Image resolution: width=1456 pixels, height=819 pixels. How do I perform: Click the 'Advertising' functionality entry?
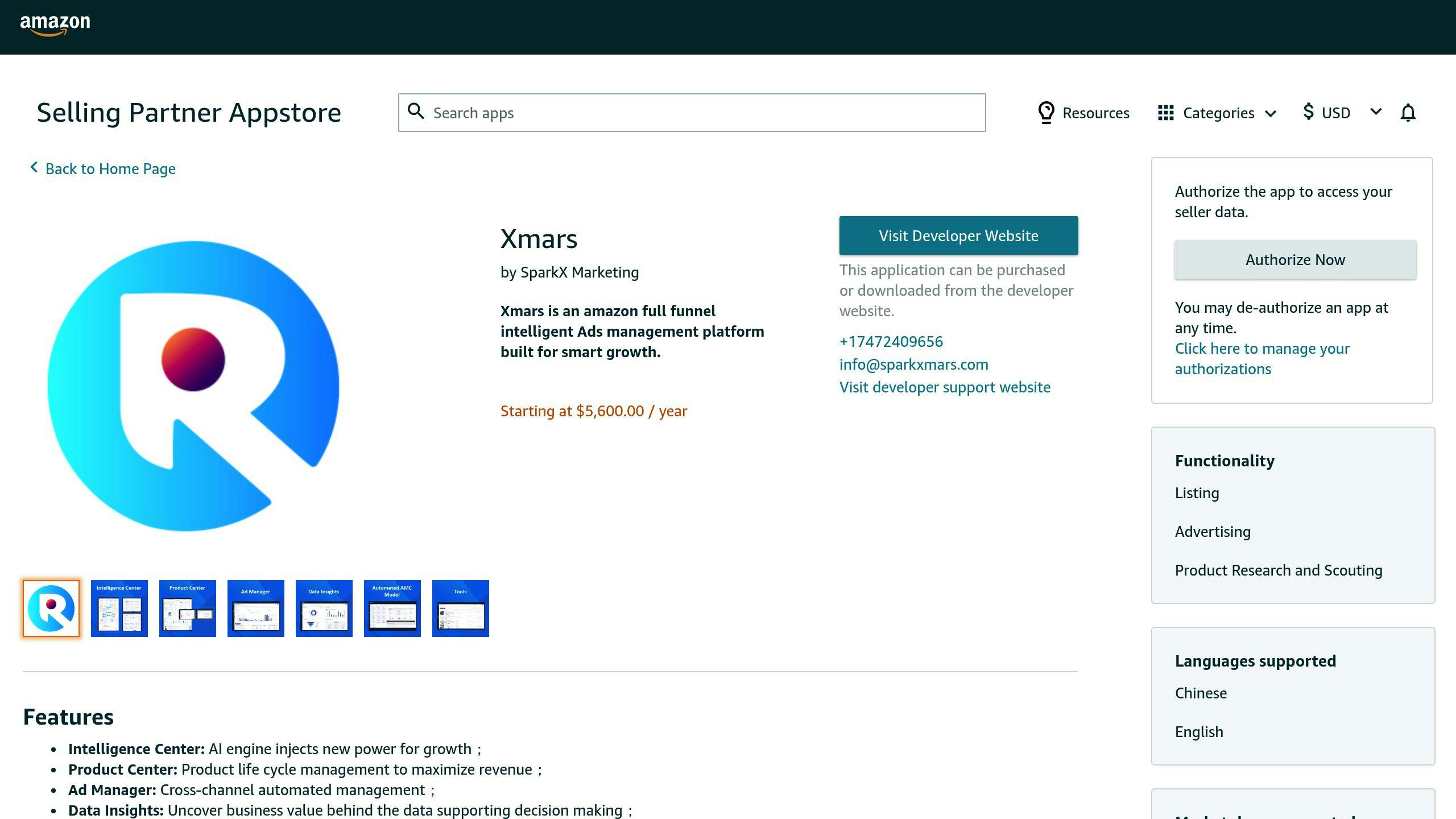pos(1213,532)
